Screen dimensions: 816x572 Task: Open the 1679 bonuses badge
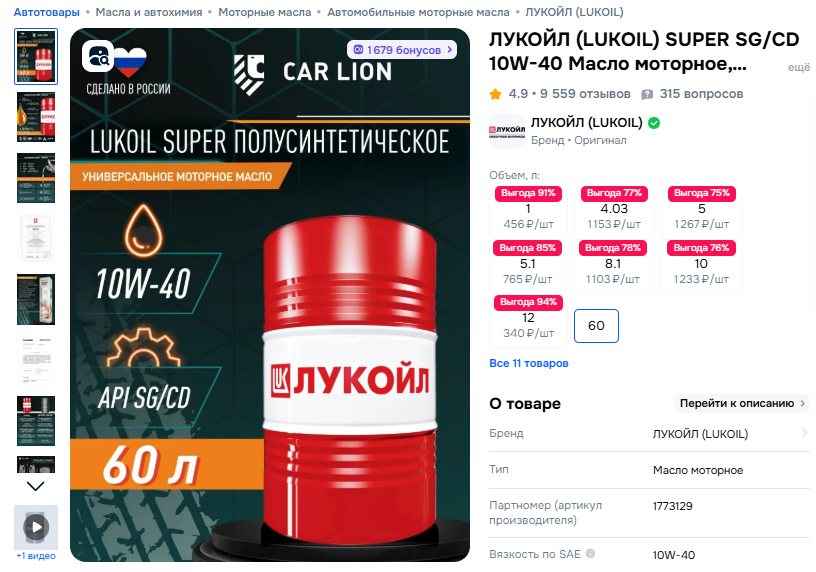coord(402,50)
